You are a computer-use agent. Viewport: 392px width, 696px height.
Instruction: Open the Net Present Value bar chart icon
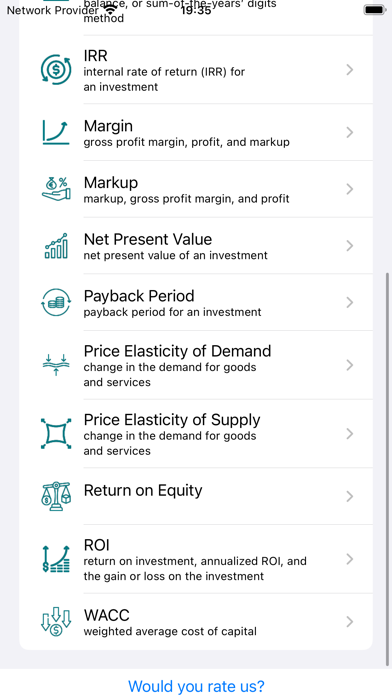56,246
